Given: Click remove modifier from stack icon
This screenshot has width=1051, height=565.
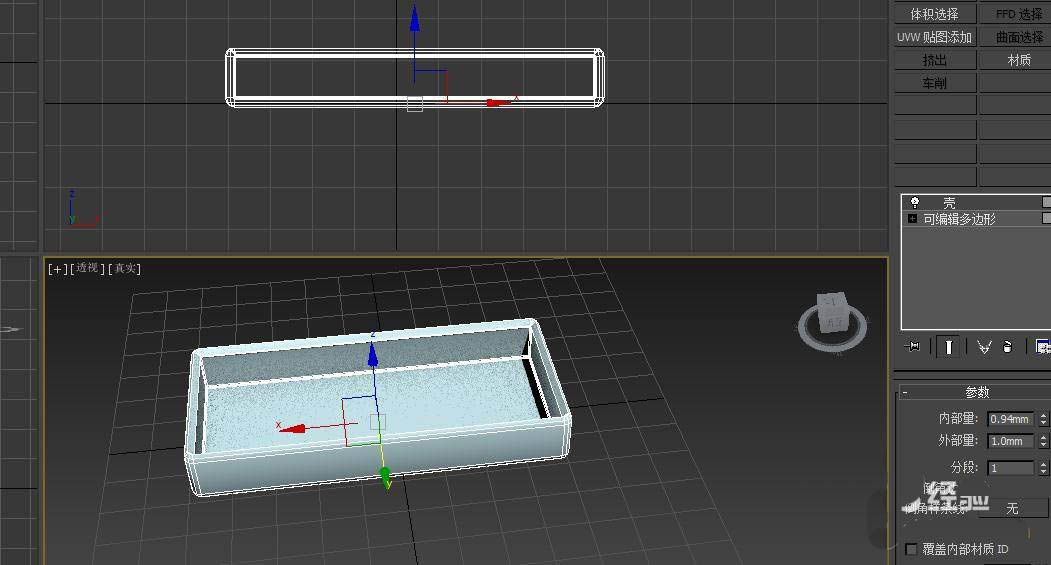Looking at the screenshot, I should pyautogui.click(x=1007, y=347).
